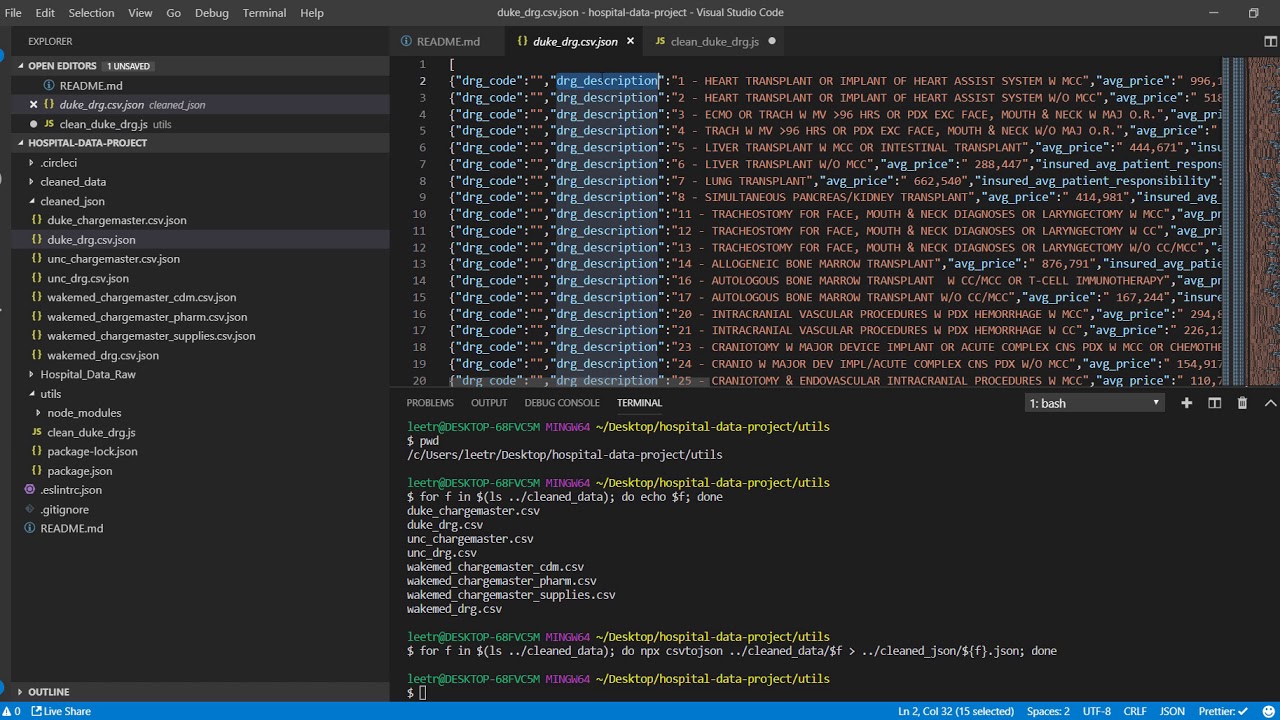Viewport: 1280px width, 720px height.
Task: Place cursor on editor line 10
Action: 835,214
